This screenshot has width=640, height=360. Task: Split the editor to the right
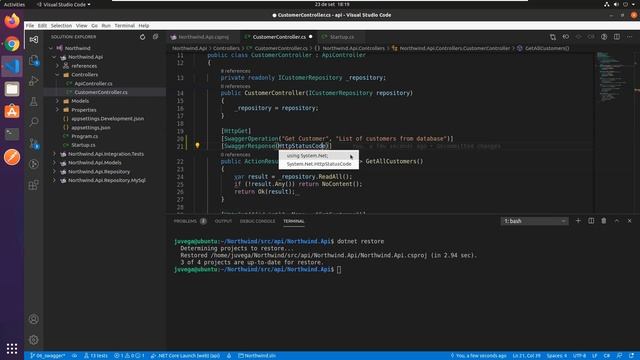(x=617, y=37)
